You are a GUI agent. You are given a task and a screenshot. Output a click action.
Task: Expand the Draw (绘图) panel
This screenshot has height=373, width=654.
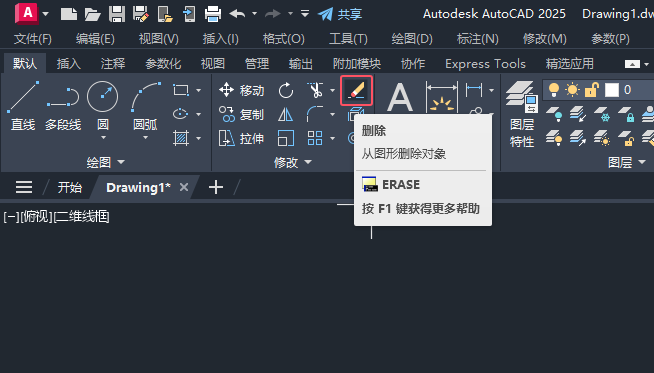coord(106,162)
